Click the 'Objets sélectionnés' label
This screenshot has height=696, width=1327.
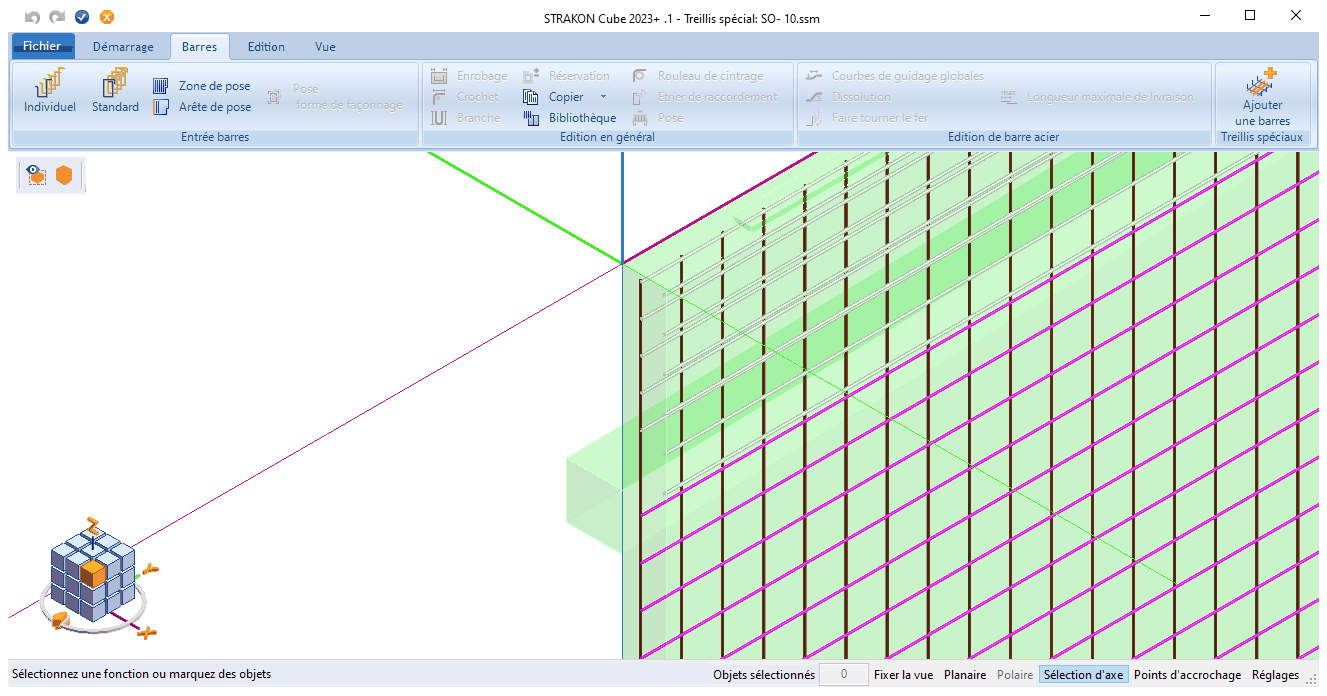coord(764,675)
